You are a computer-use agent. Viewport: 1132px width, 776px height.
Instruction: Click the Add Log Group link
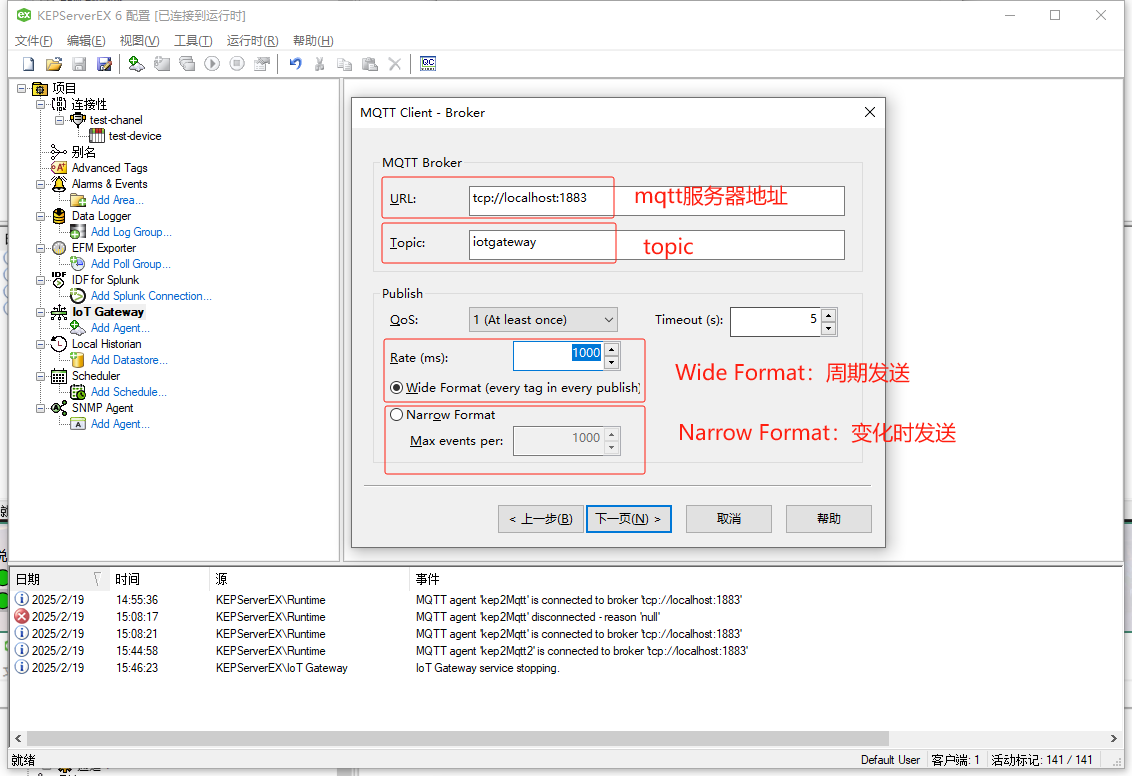pyautogui.click(x=131, y=232)
